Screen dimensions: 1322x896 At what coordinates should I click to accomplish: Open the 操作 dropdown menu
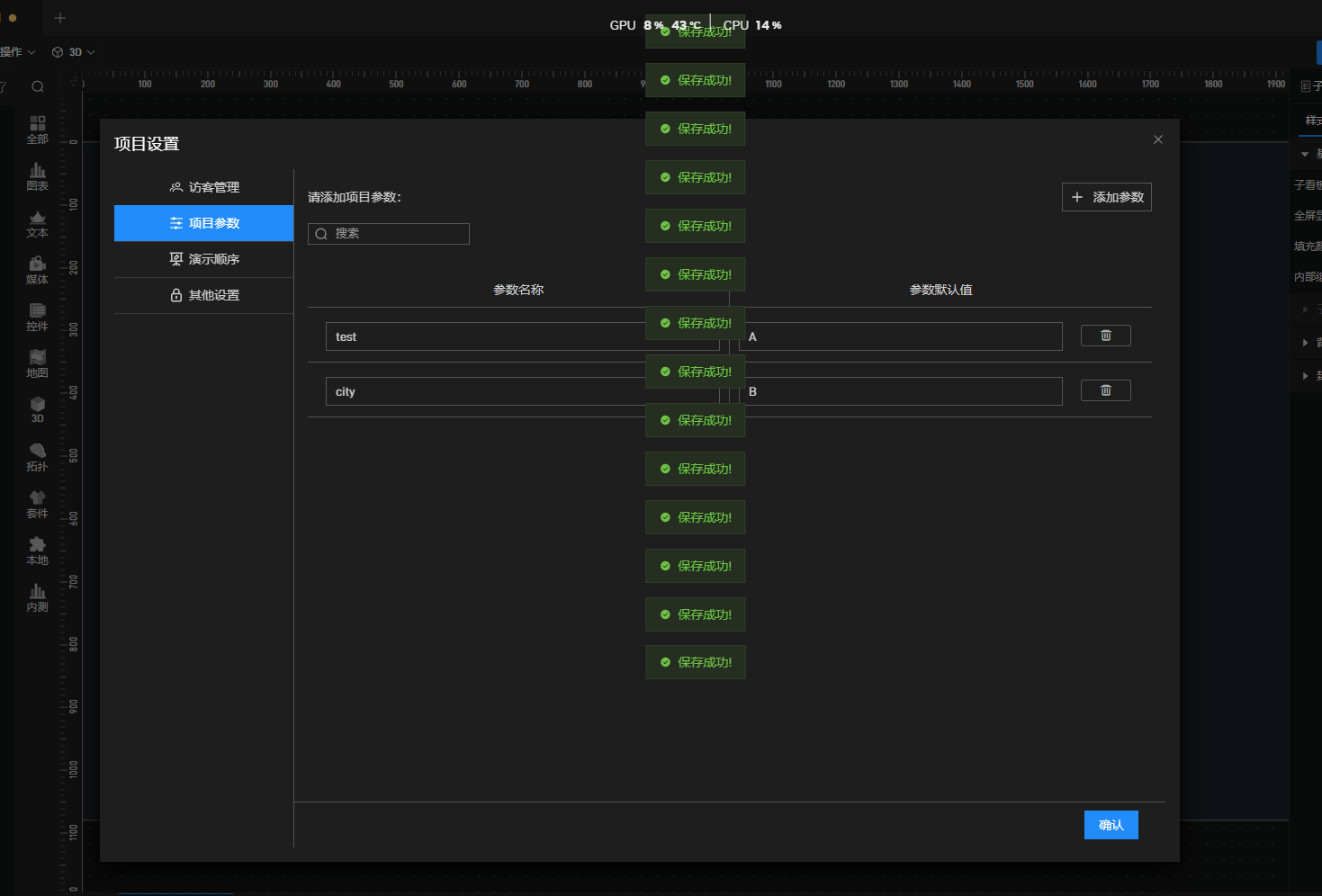(x=16, y=52)
